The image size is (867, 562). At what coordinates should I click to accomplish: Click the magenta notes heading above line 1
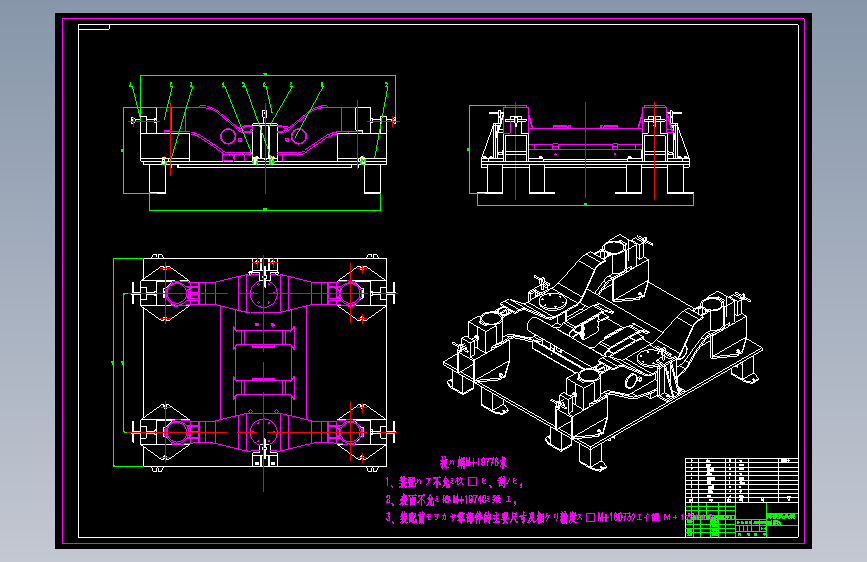[x=473, y=462]
